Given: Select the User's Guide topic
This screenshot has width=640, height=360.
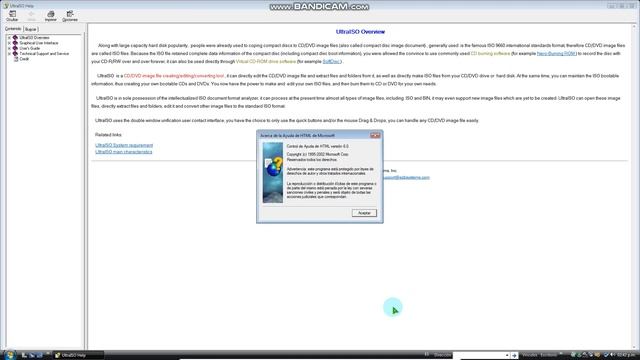Looking at the screenshot, I should click(x=30, y=48).
